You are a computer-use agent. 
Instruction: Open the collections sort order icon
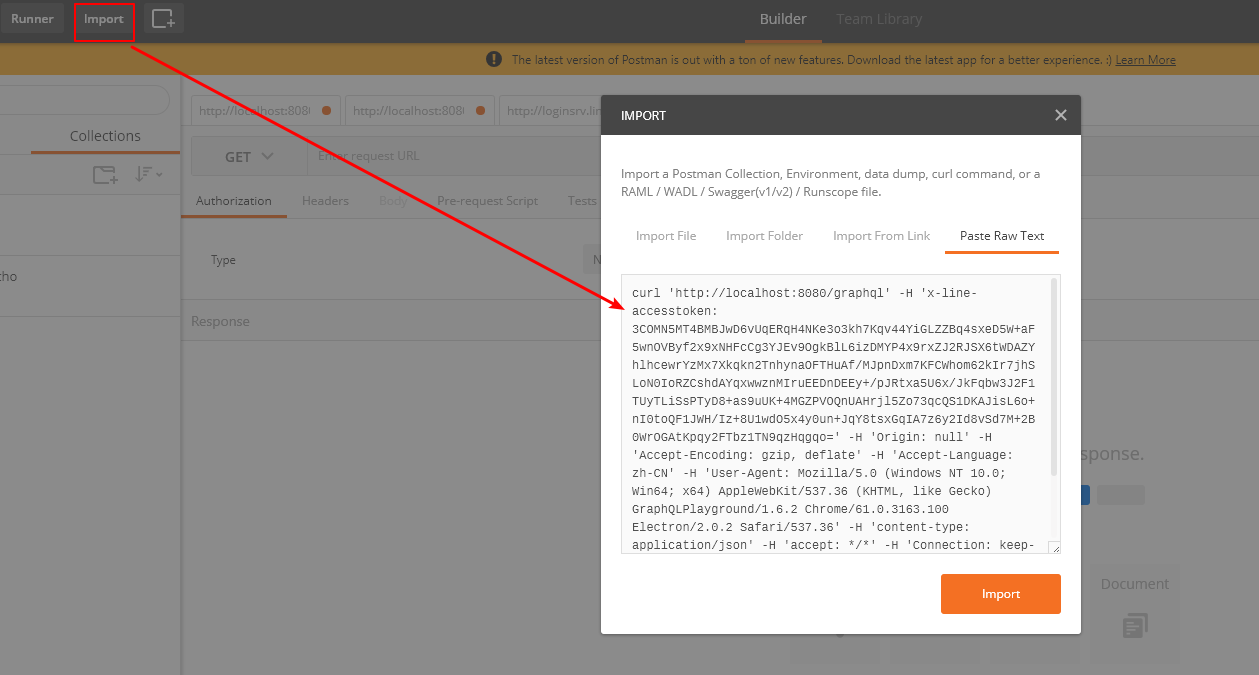[x=149, y=174]
